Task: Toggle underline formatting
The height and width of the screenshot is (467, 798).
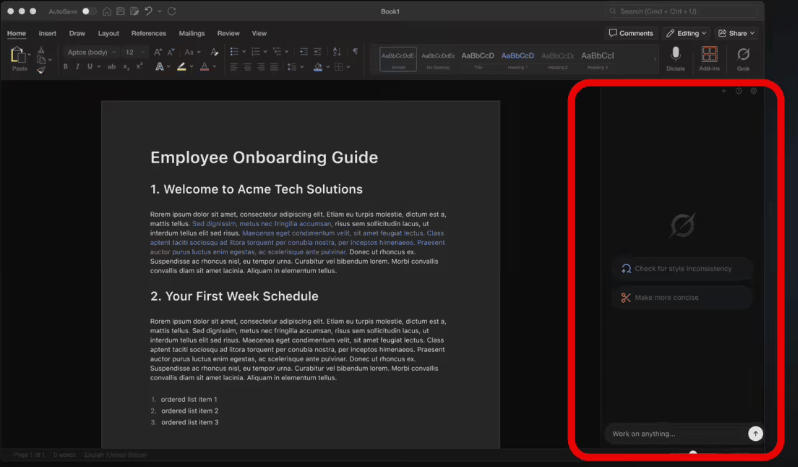Action: tap(90, 67)
